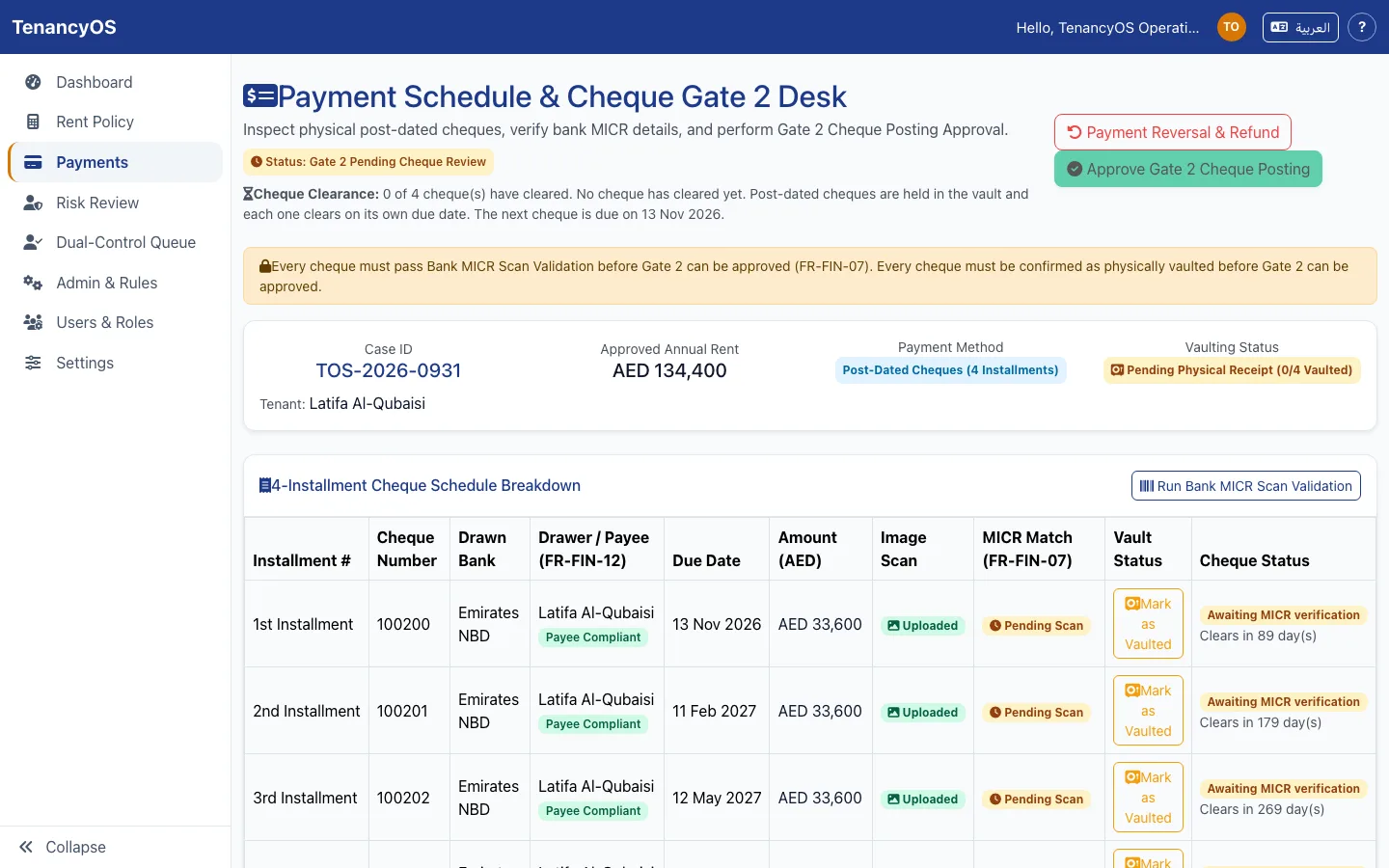
Task: Click cheque number 100200
Action: click(x=403, y=624)
